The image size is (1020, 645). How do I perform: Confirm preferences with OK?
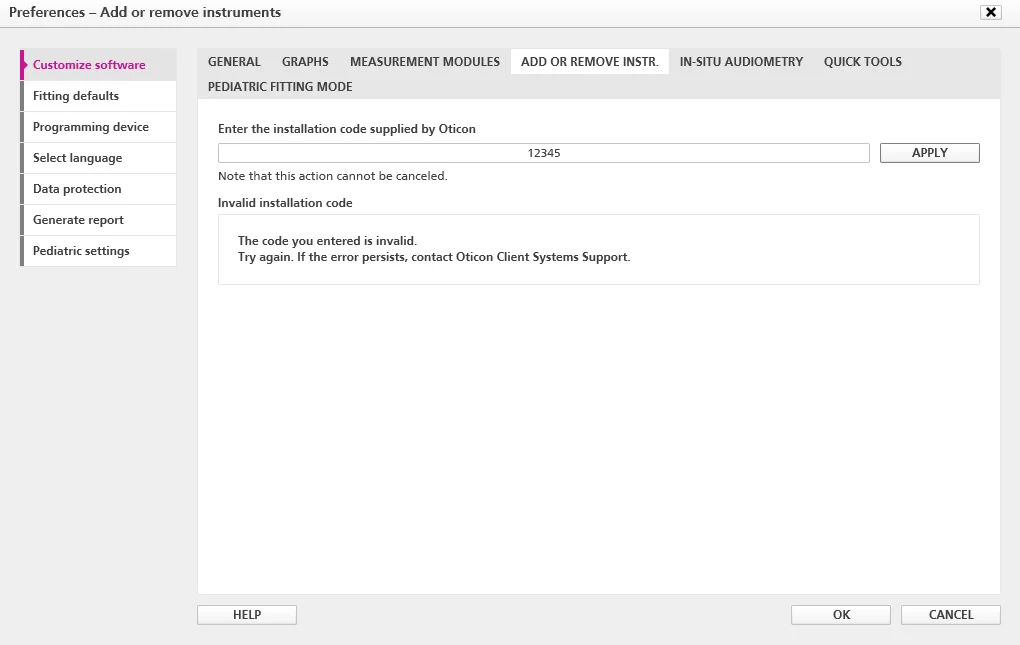tap(841, 615)
